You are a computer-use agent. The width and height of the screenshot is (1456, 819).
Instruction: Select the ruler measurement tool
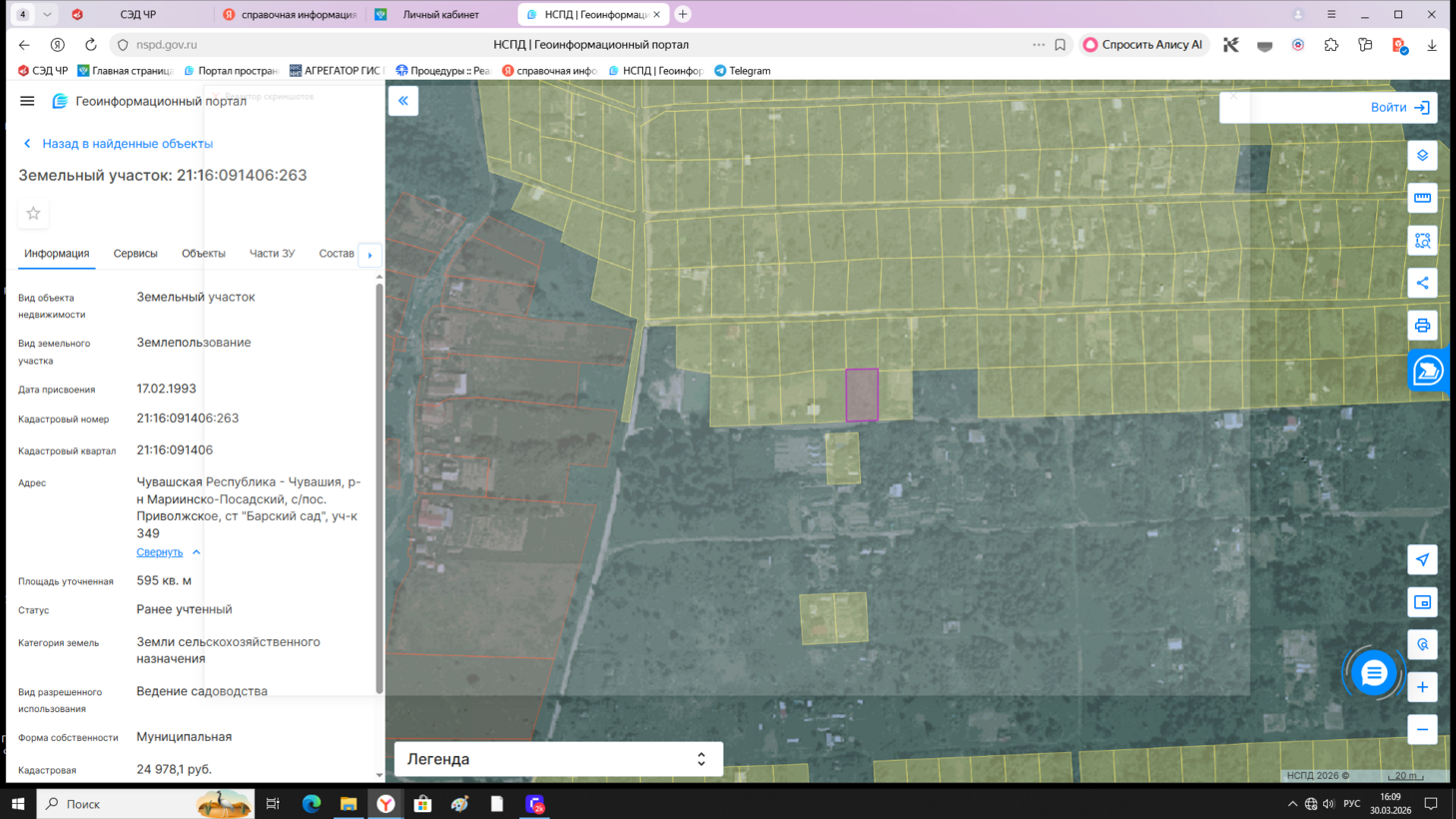(x=1422, y=198)
